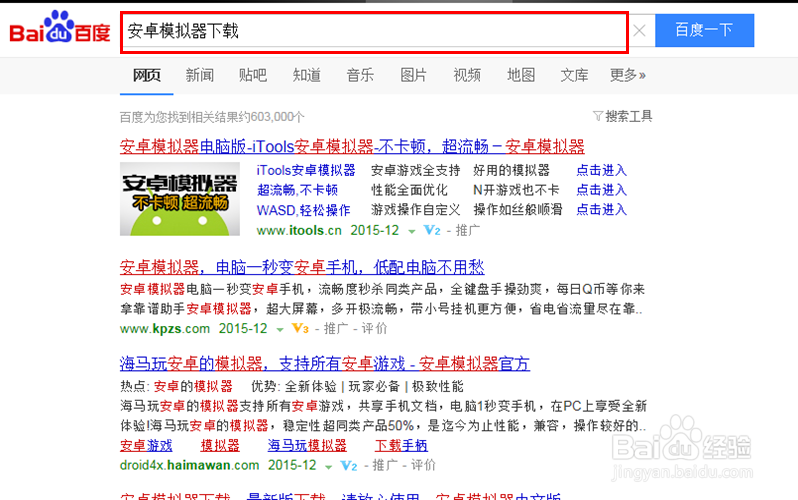Open the 安卓游戏 sublink
798x500 pixels.
click(x=146, y=446)
